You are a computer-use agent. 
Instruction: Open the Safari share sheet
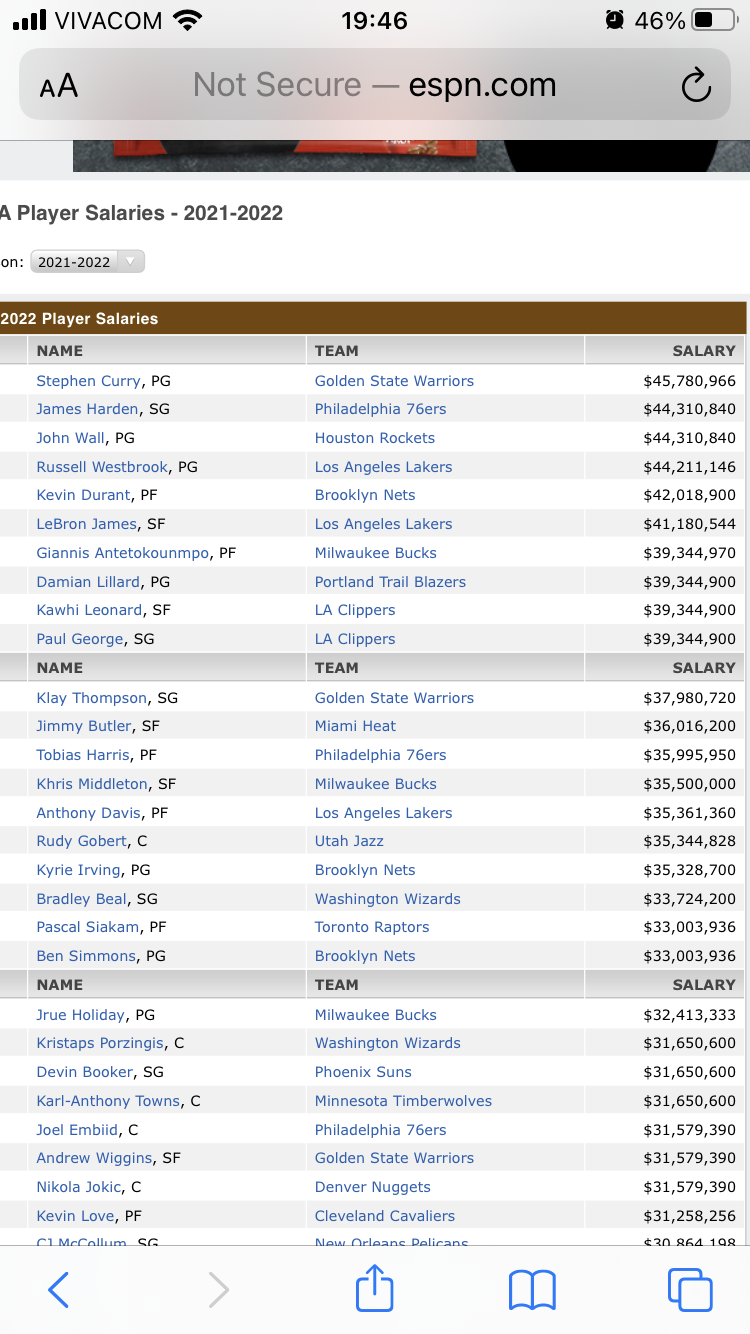[375, 1287]
